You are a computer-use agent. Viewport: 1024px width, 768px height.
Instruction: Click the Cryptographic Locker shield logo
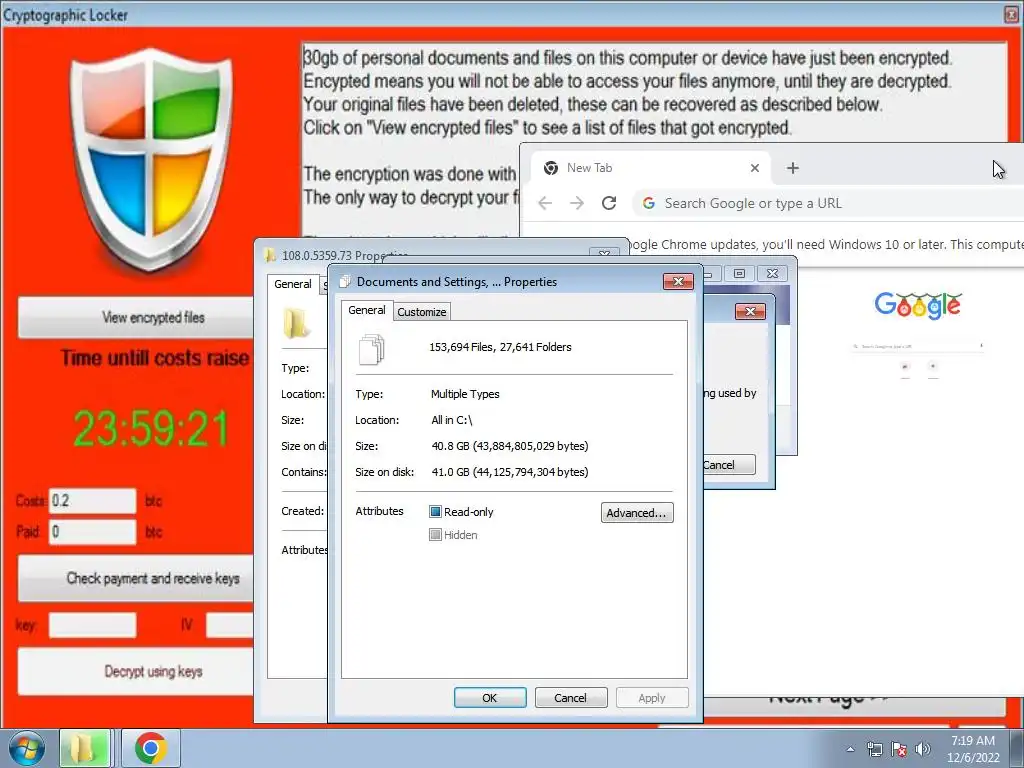coord(151,160)
